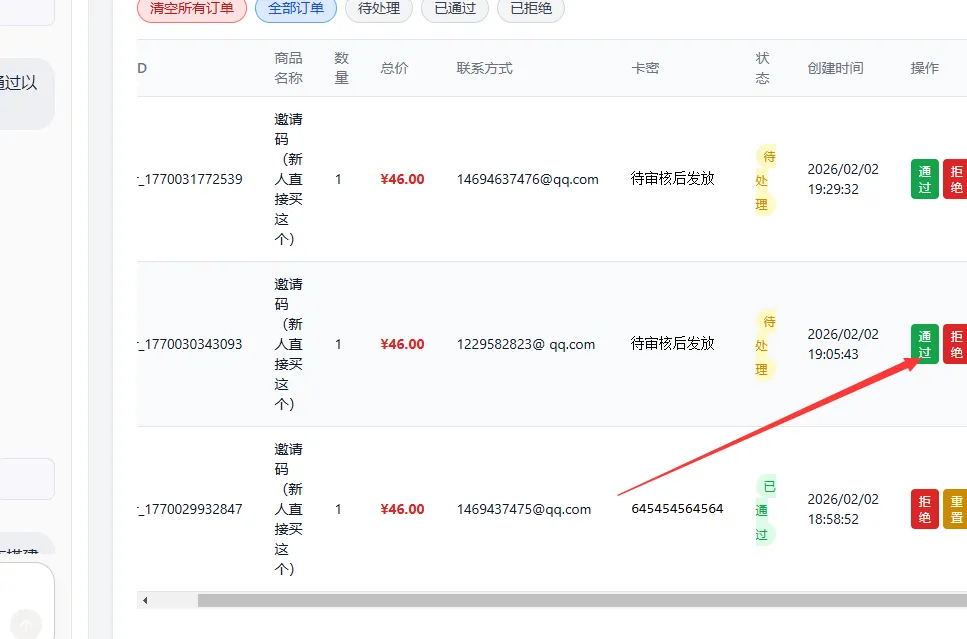Click the scrollbar left arrow below the table
The height and width of the screenshot is (639, 967).
click(143, 600)
